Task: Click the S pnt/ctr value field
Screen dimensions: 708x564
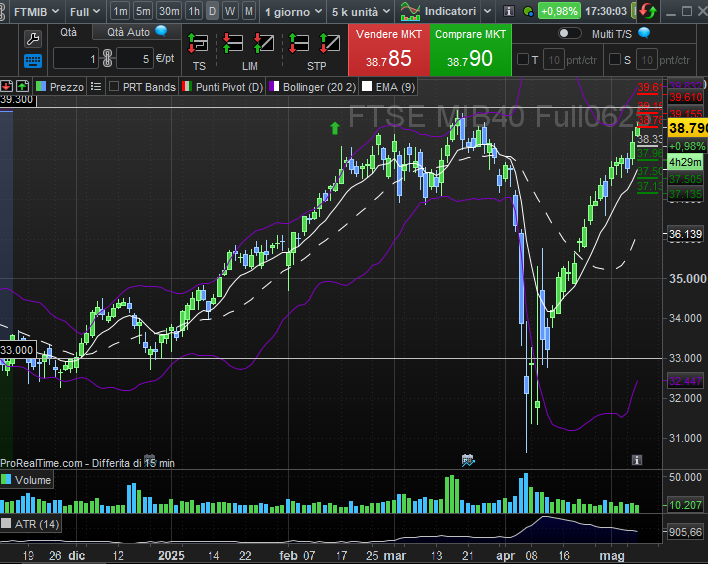Action: pyautogui.click(x=647, y=60)
